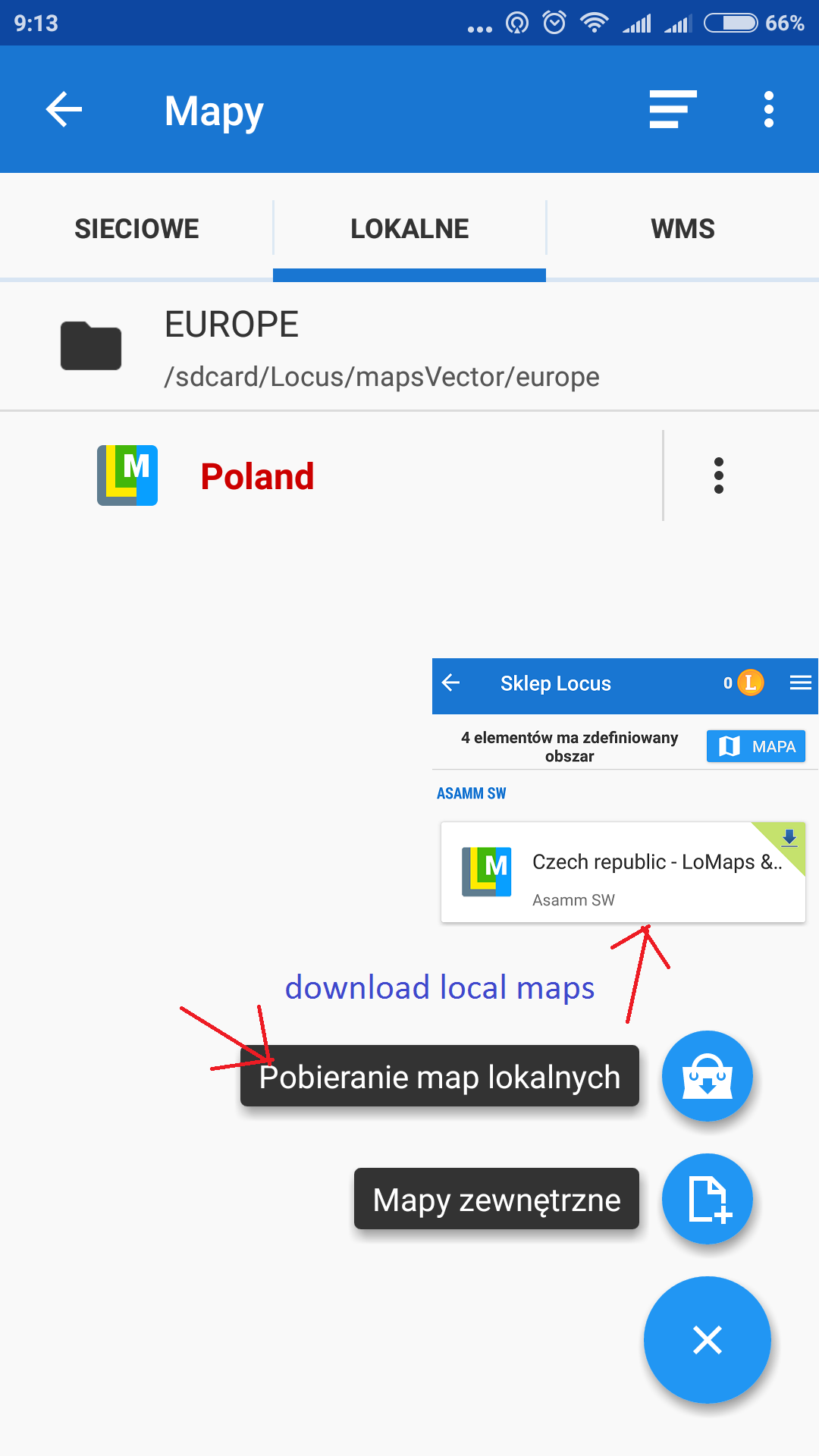Click the Poland LoMaps icon
This screenshot has width=819, height=1456.
127,475
